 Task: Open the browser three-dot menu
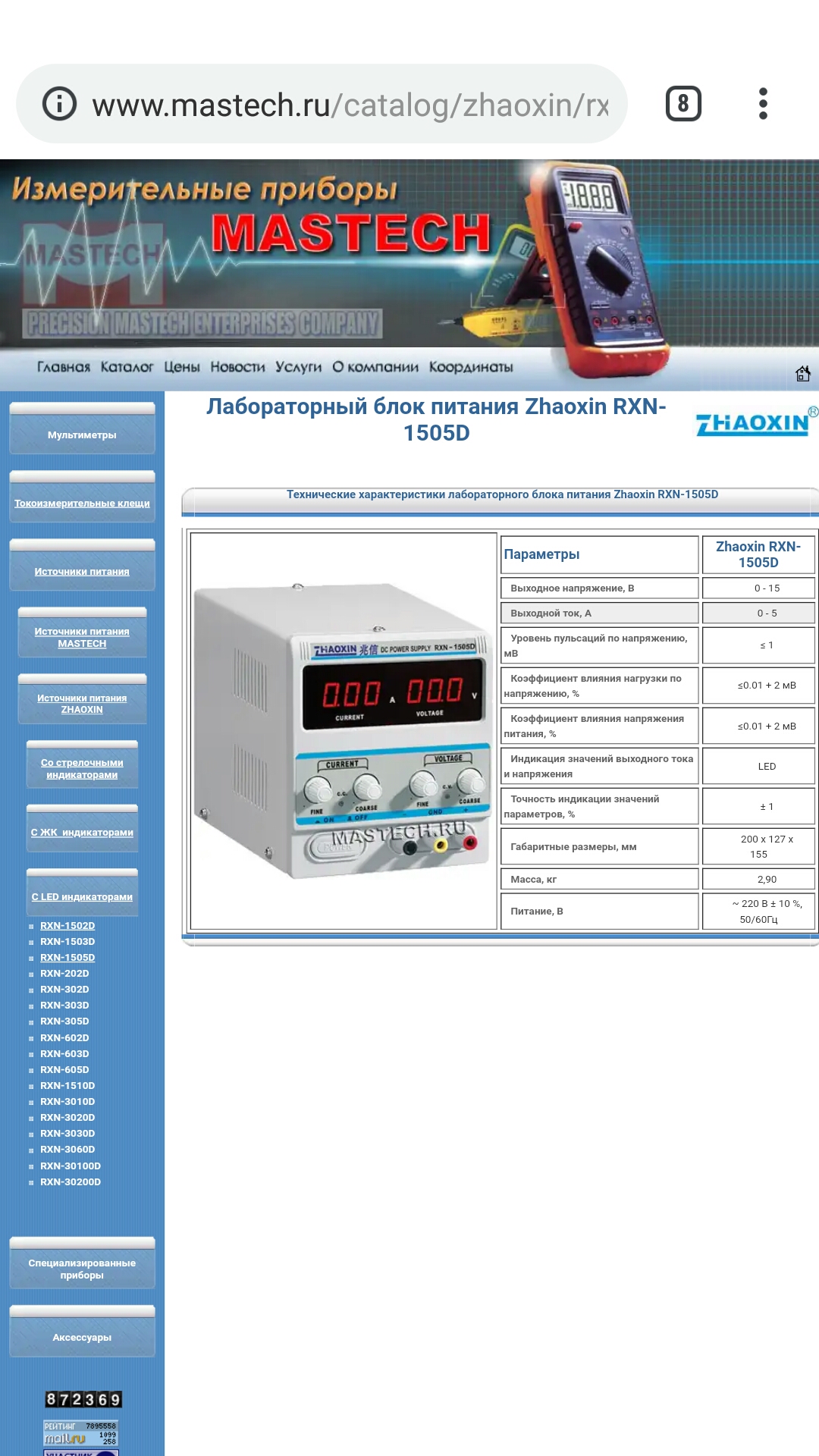tap(763, 104)
